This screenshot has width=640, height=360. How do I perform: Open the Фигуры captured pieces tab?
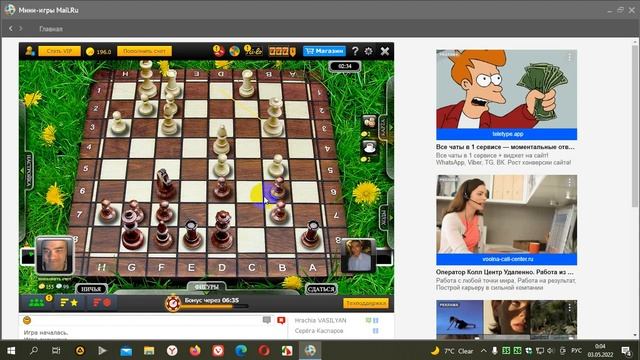pos(207,287)
